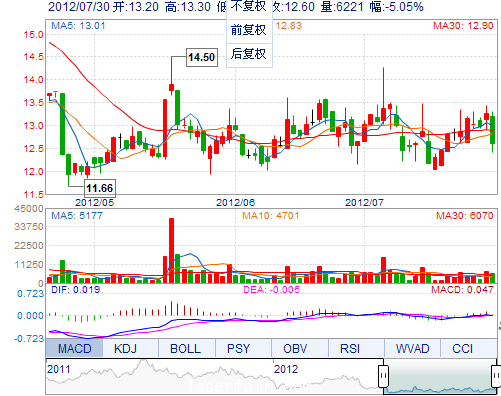Switch to the MACD indicator tab

point(74,348)
